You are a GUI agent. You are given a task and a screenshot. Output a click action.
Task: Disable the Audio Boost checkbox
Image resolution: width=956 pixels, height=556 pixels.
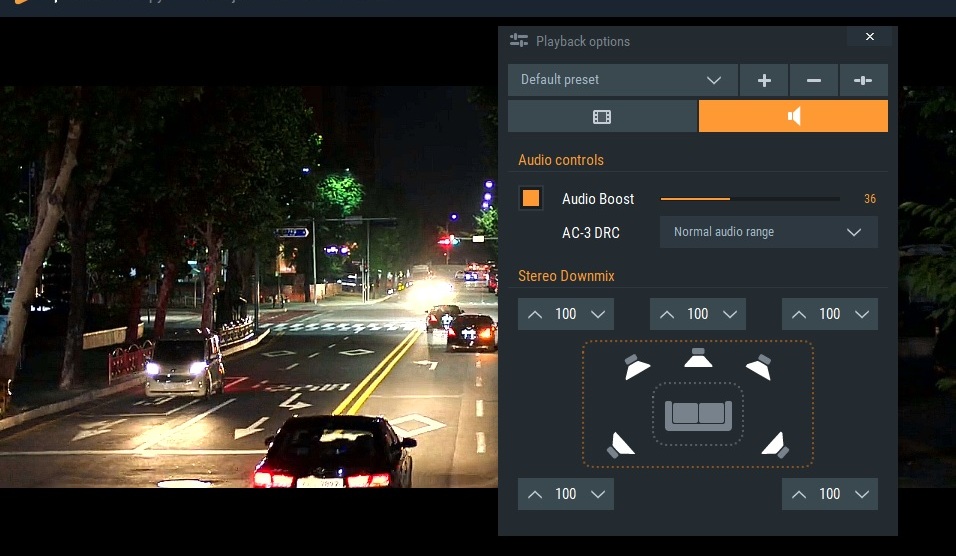[x=531, y=198]
